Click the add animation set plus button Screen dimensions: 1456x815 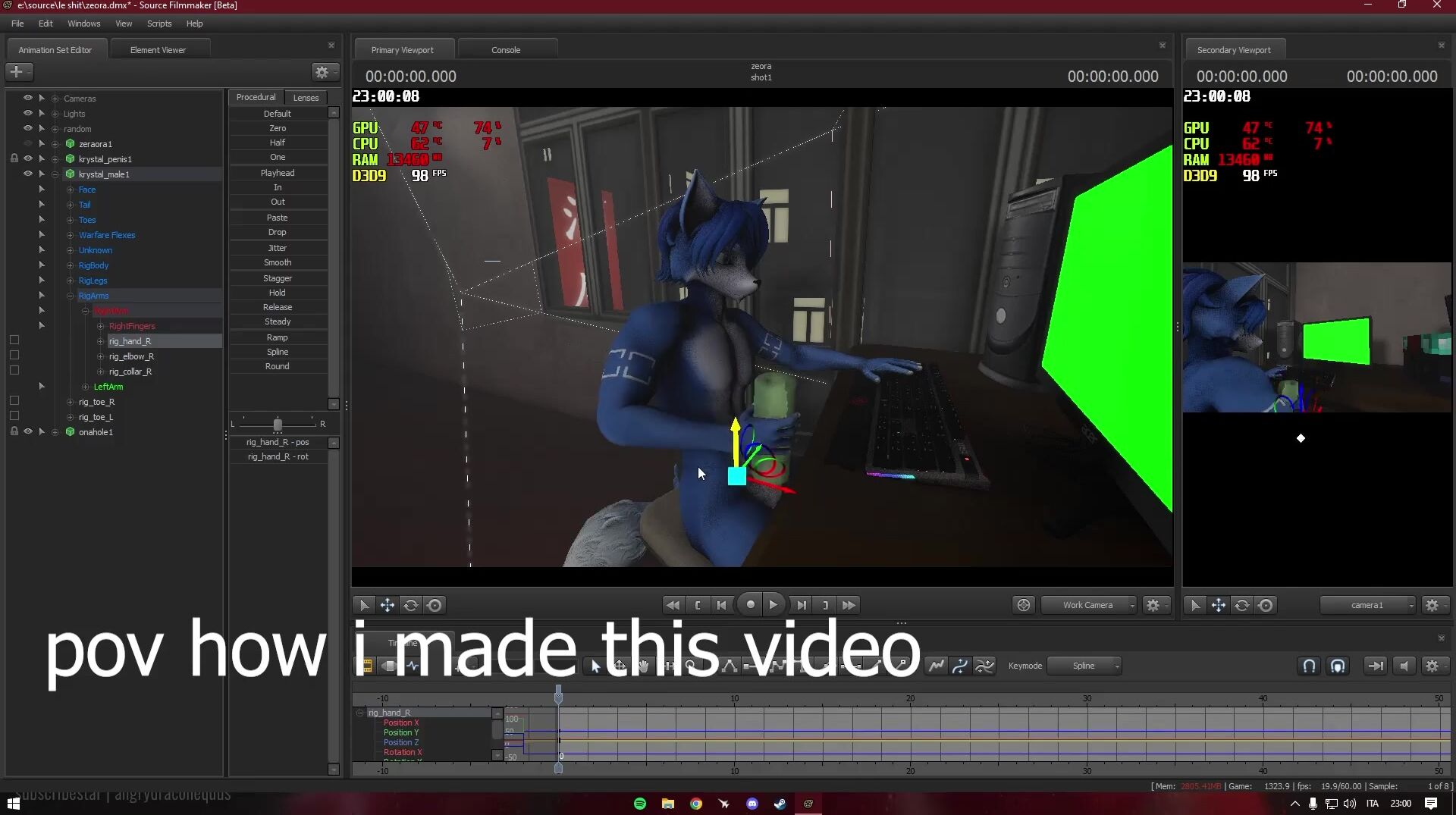(18, 72)
